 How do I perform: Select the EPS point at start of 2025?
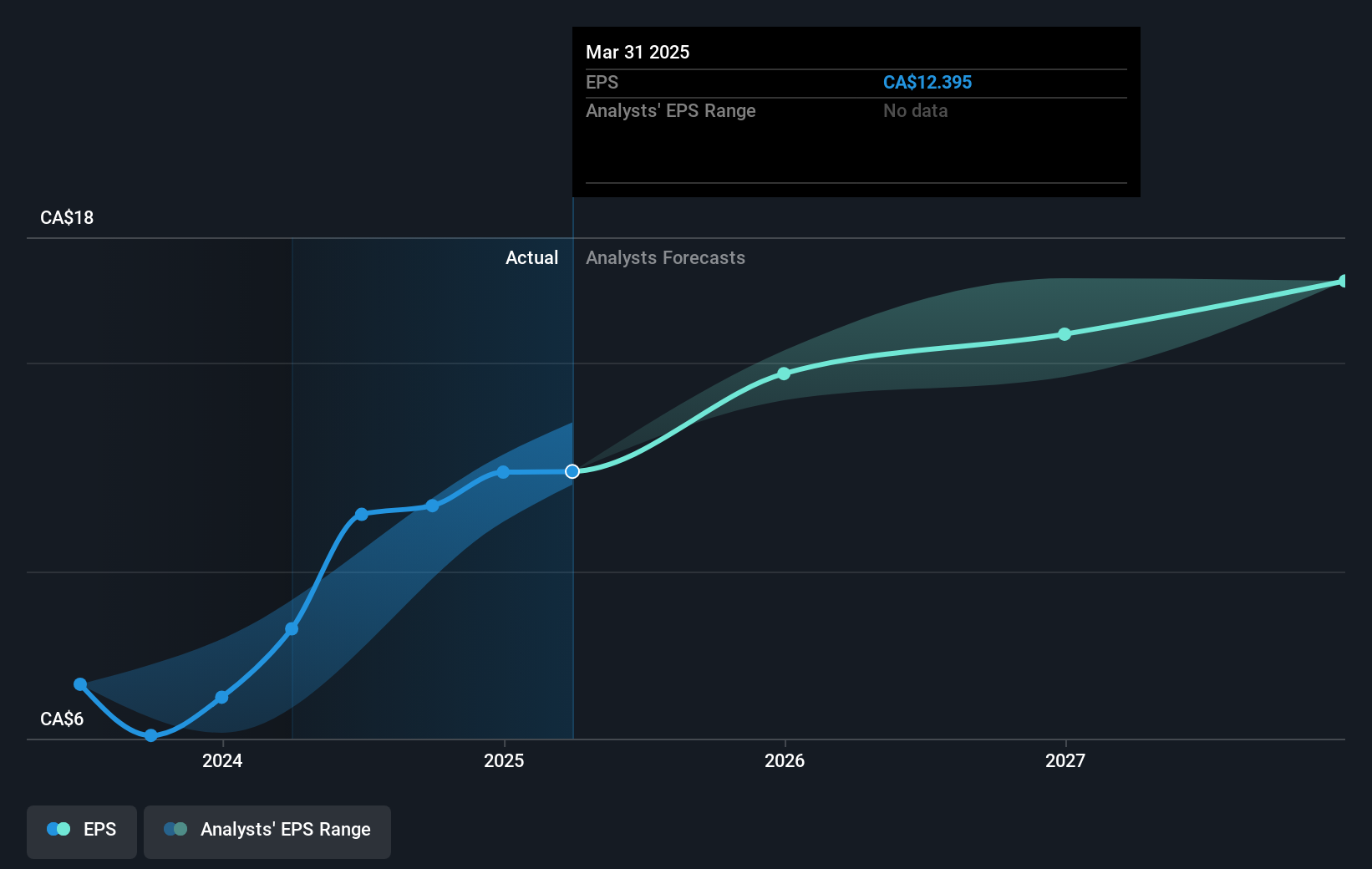point(503,472)
